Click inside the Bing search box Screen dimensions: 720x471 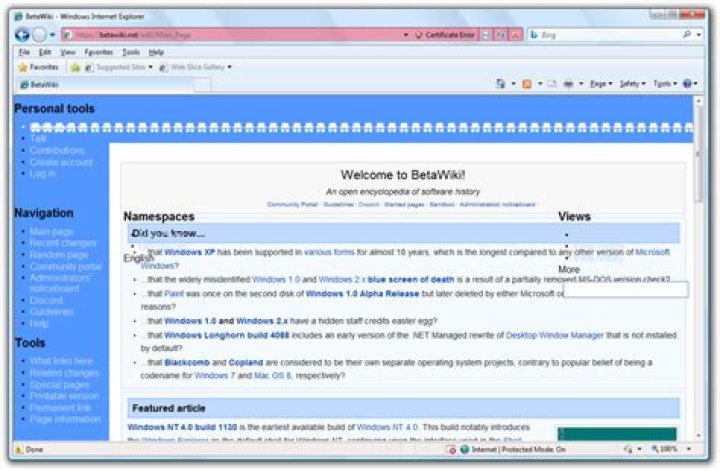pyautogui.click(x=605, y=35)
